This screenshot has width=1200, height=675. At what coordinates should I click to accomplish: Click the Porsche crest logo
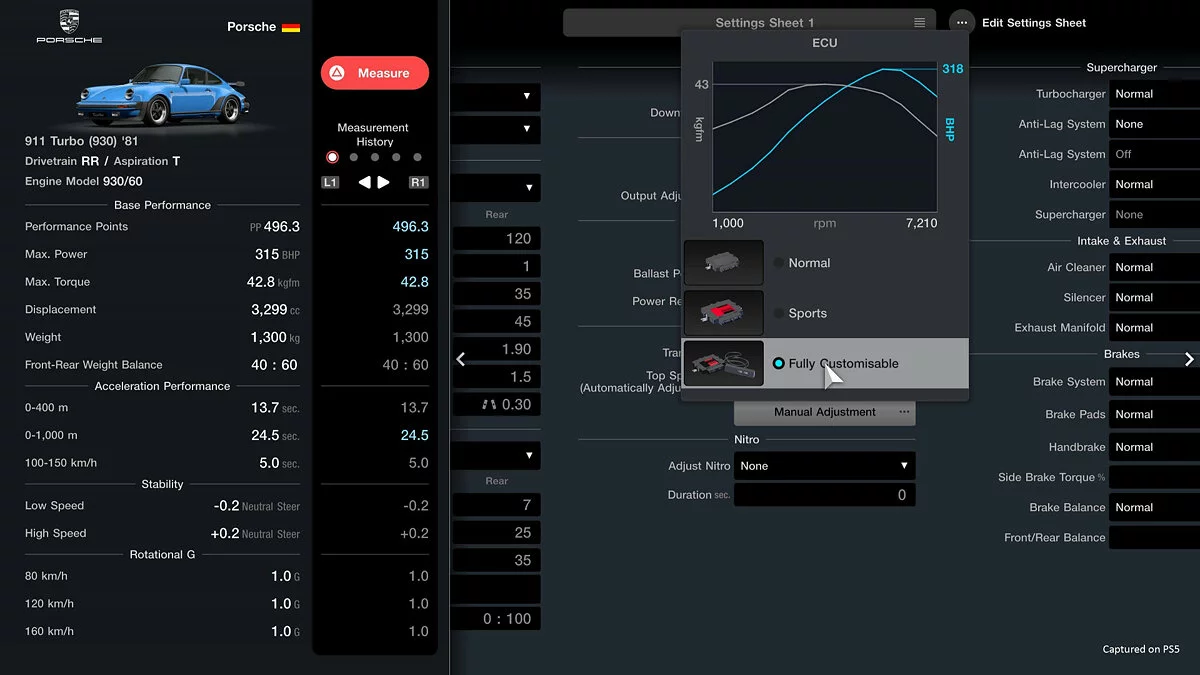69,26
